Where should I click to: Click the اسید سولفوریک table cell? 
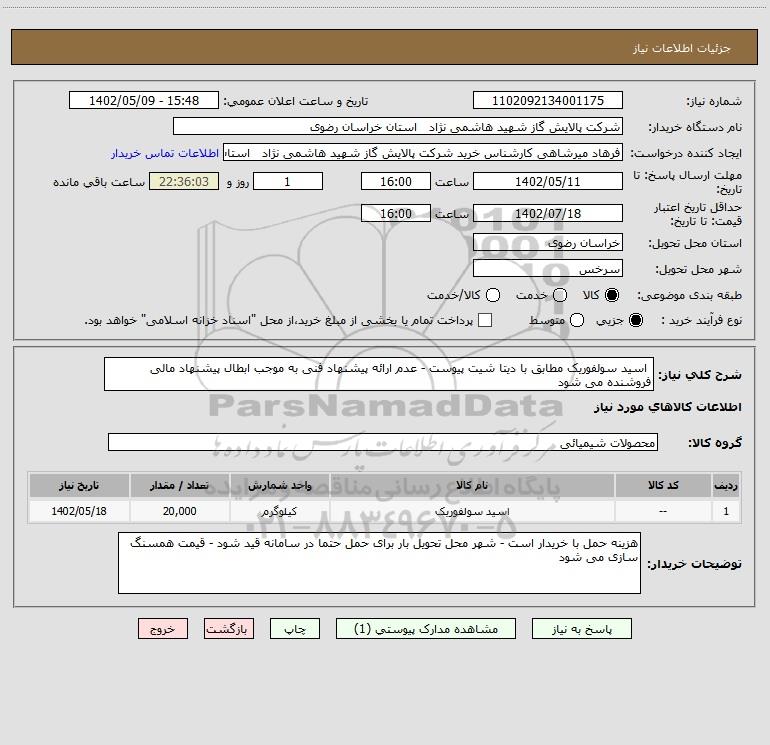pyautogui.click(x=472, y=511)
